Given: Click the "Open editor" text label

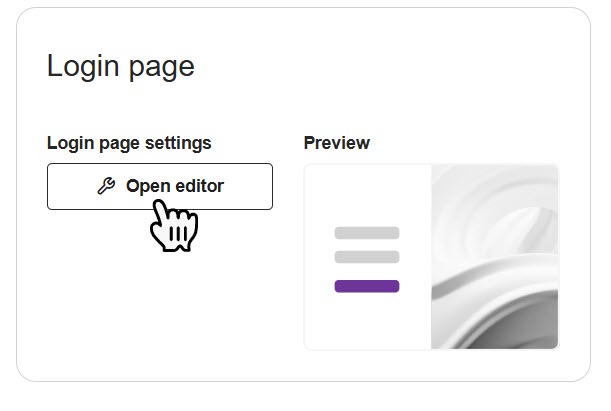Looking at the screenshot, I should click(175, 186).
